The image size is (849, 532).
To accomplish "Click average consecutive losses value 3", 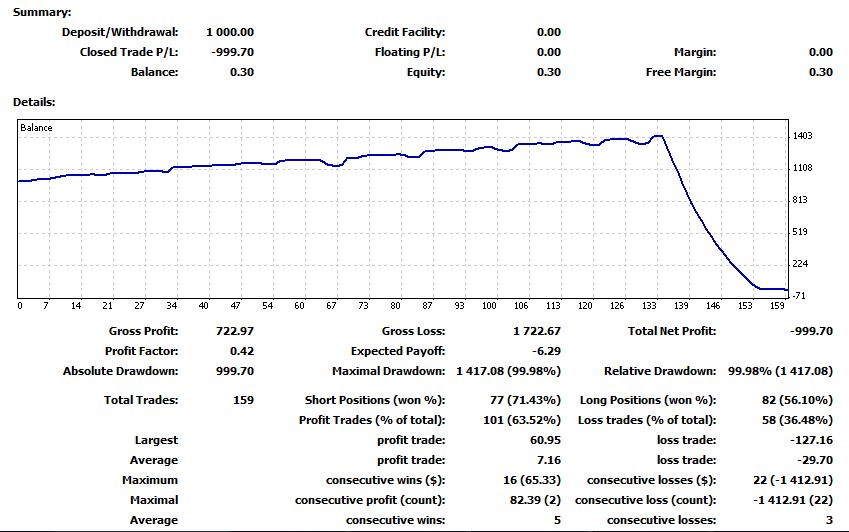I will pyautogui.click(x=829, y=520).
